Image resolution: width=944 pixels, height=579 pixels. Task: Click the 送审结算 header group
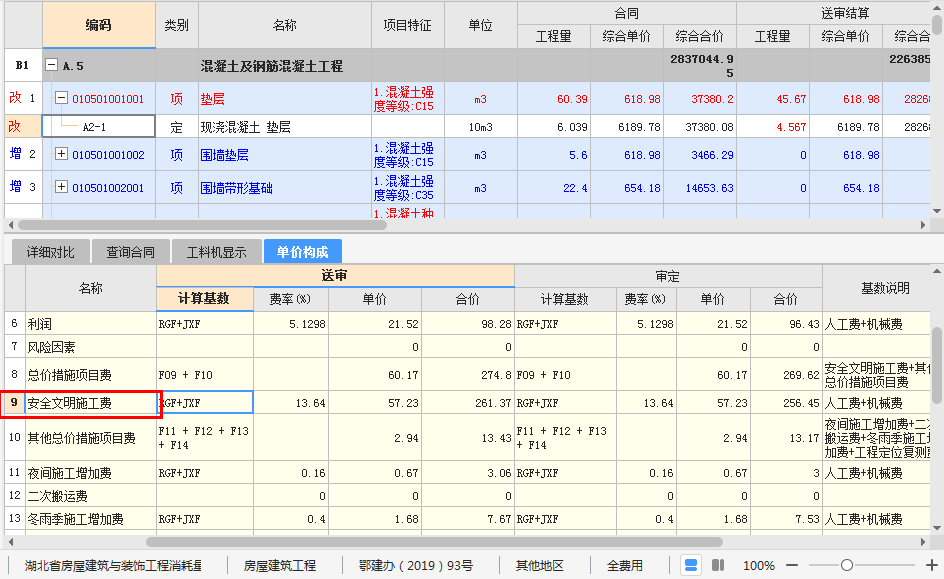click(x=845, y=13)
